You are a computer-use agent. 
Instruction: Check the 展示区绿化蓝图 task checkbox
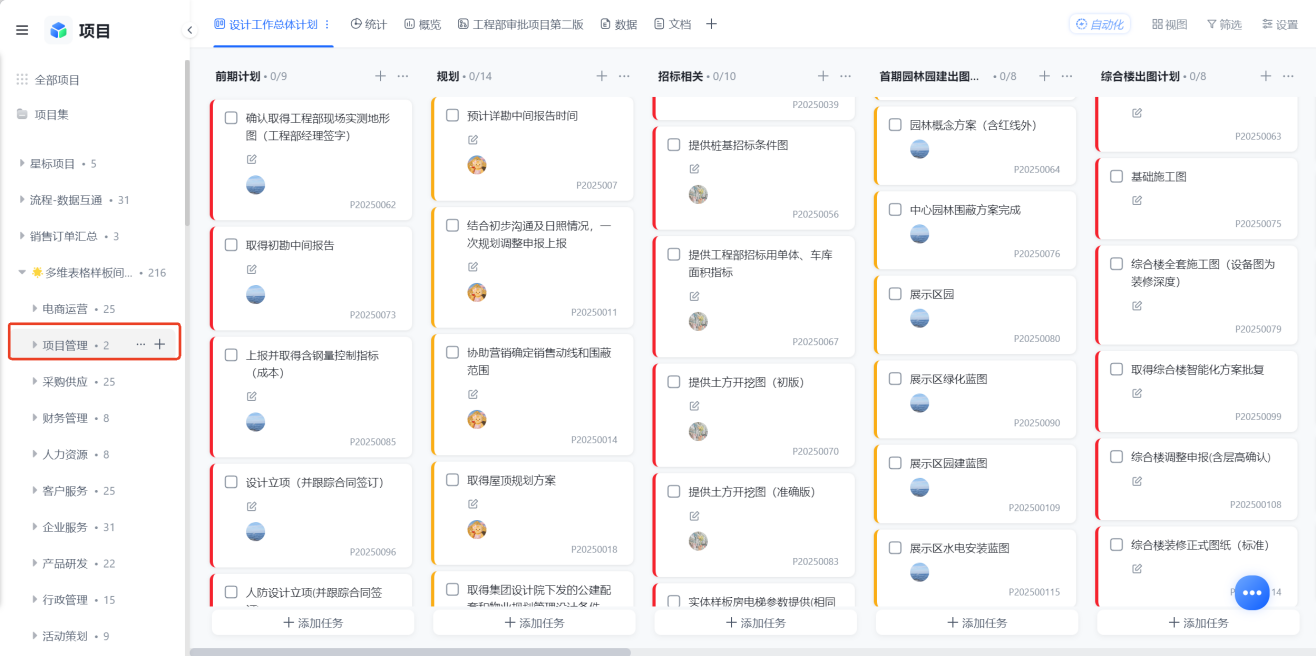tap(895, 379)
